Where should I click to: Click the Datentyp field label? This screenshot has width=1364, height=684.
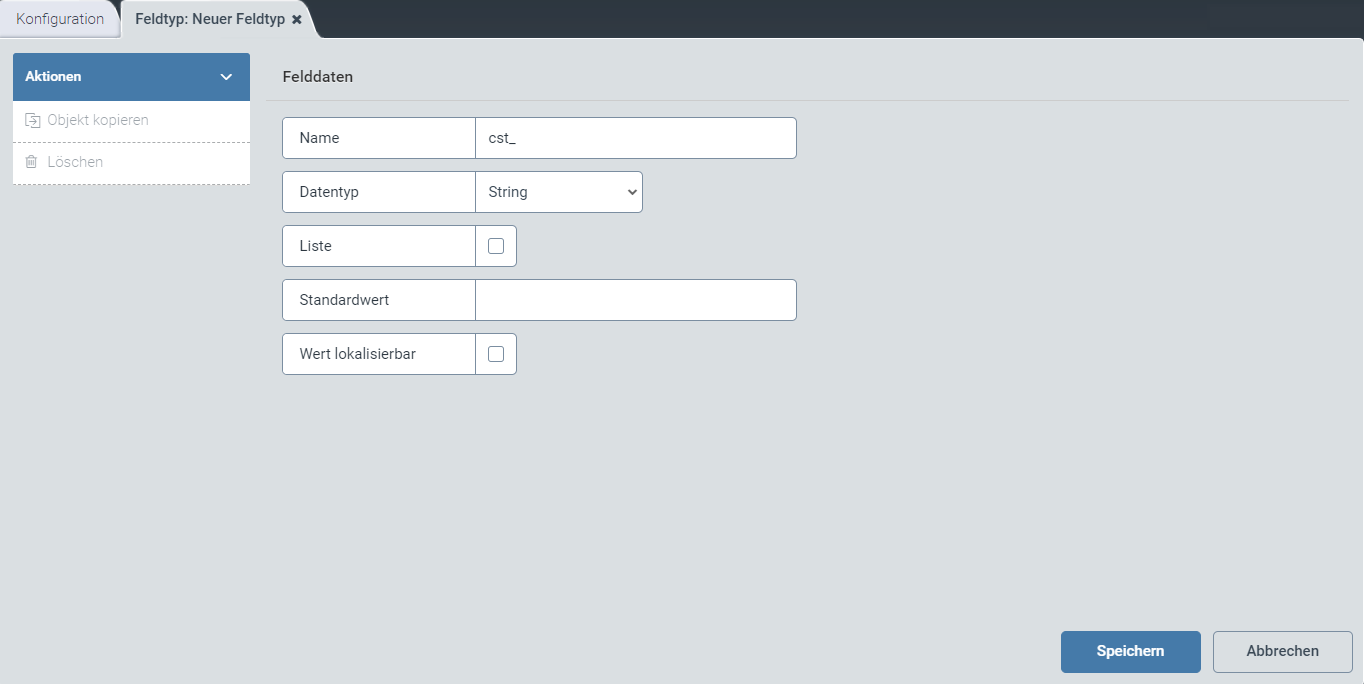[x=329, y=192]
